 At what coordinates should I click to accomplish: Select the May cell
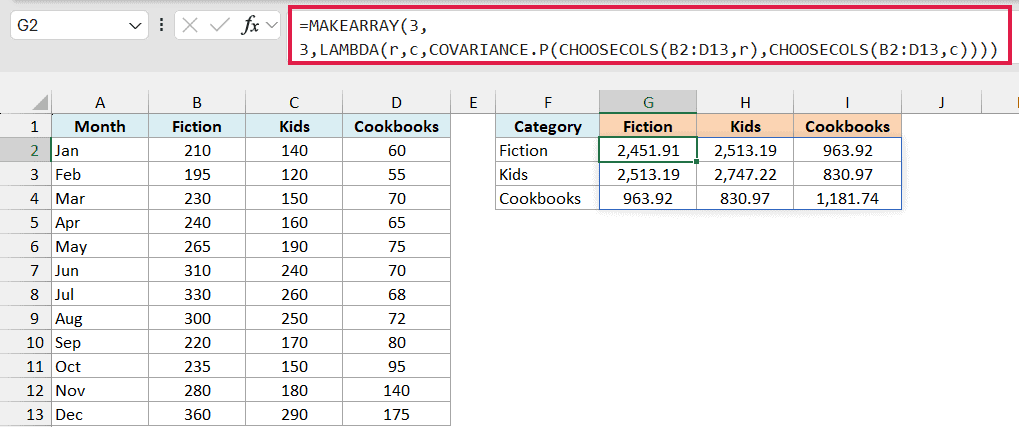[100, 246]
